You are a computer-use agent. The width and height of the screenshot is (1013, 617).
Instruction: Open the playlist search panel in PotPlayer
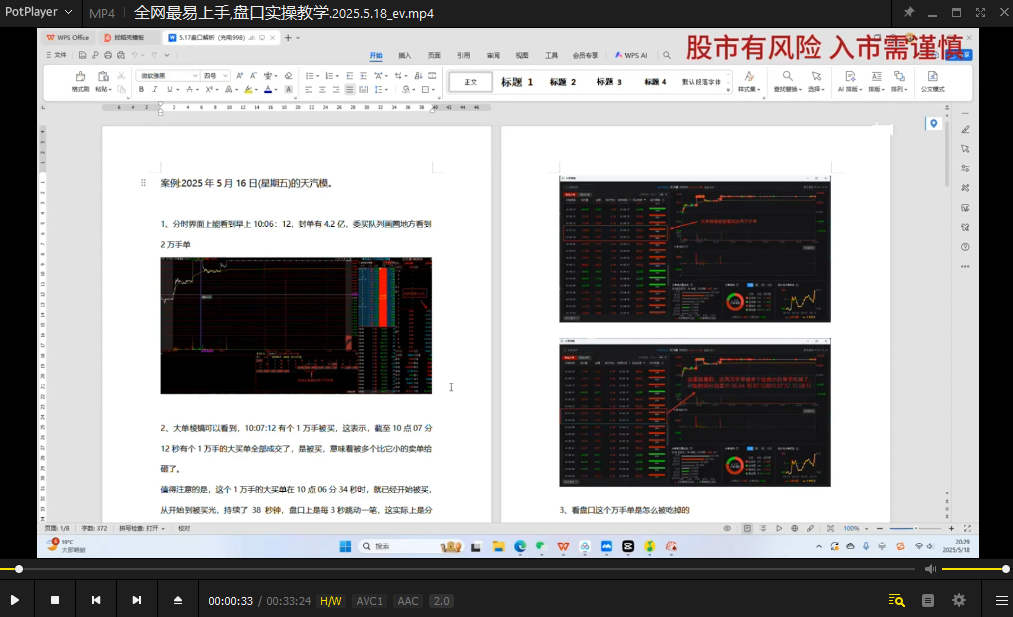[896, 600]
